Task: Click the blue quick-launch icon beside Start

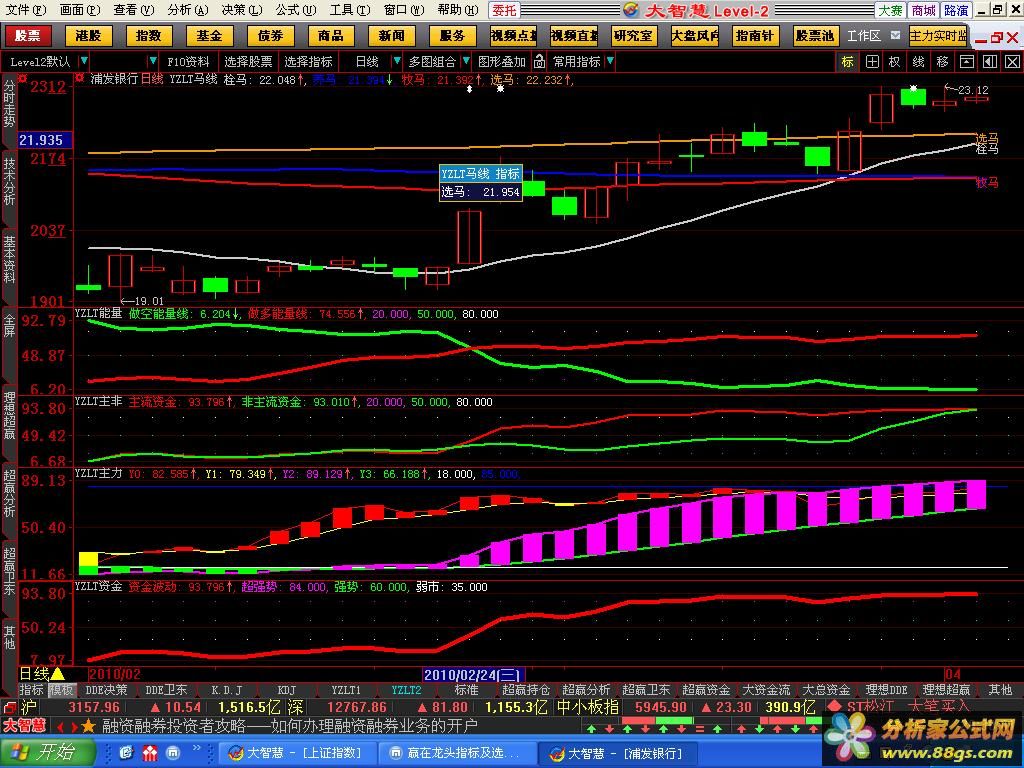Action: tap(126, 754)
